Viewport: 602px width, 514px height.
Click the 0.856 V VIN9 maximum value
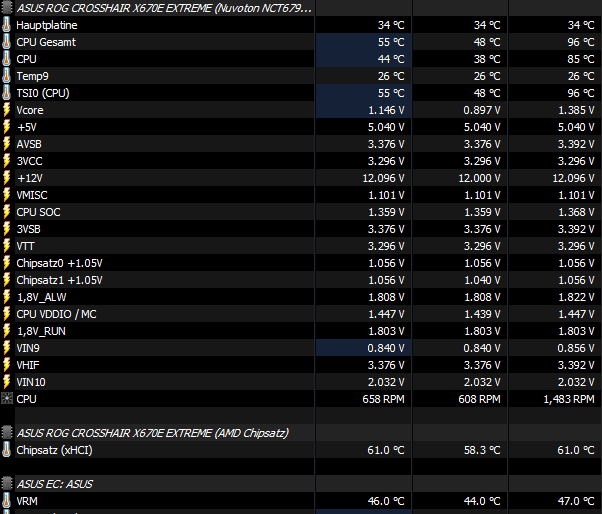pyautogui.click(x=576, y=348)
